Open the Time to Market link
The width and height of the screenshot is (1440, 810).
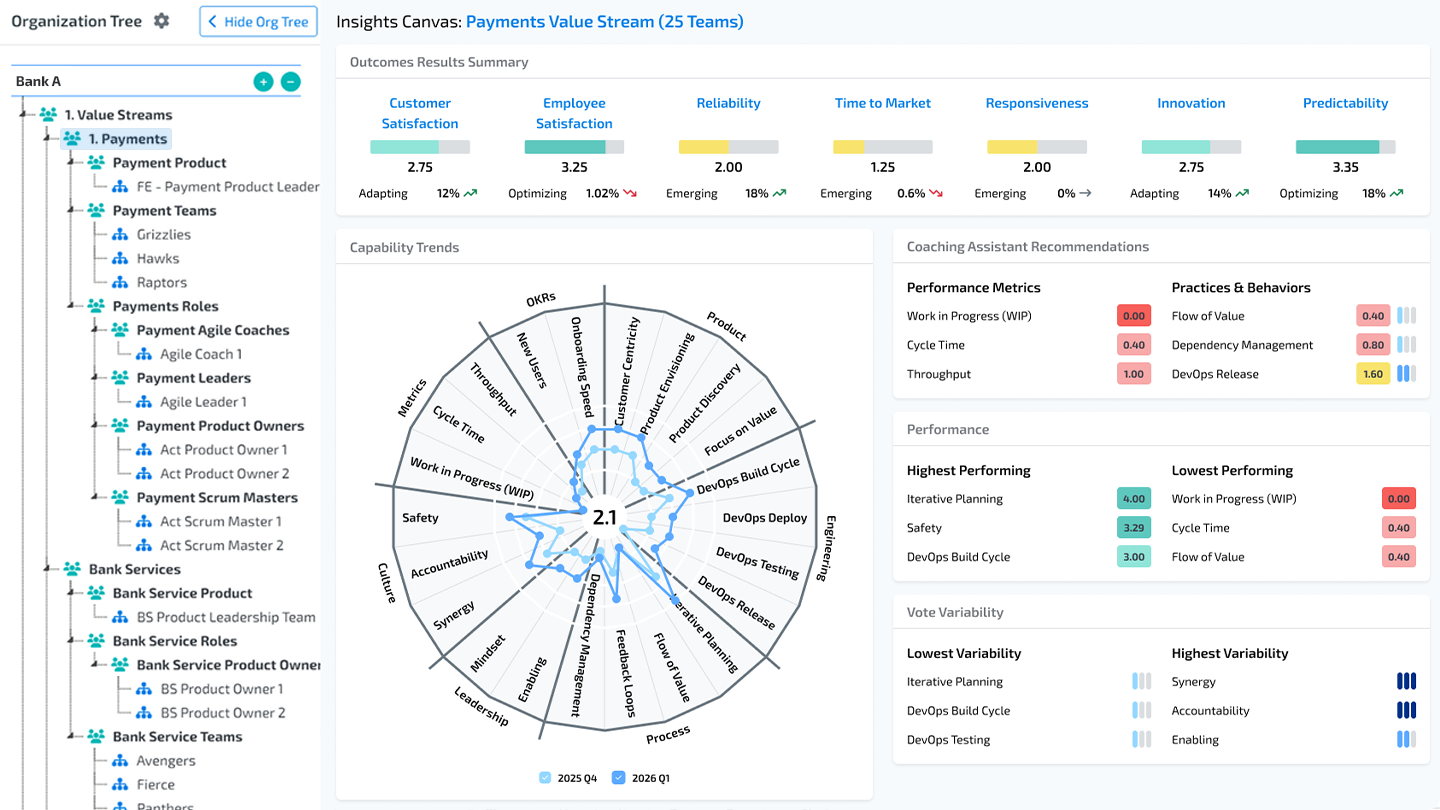point(882,103)
